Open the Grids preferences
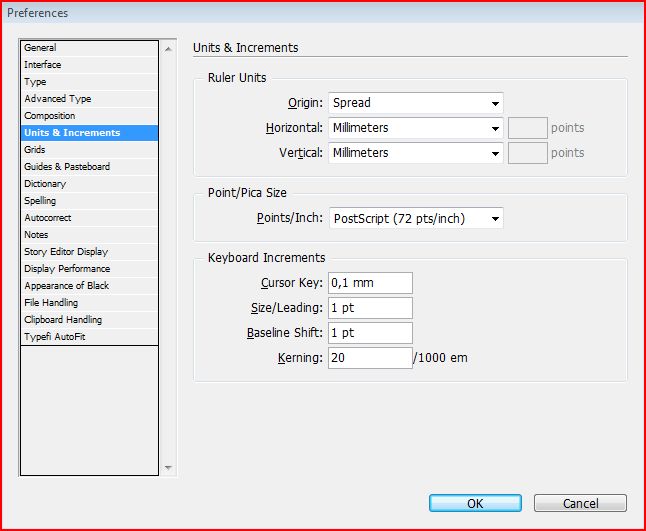The width and height of the screenshot is (646, 531). point(89,150)
